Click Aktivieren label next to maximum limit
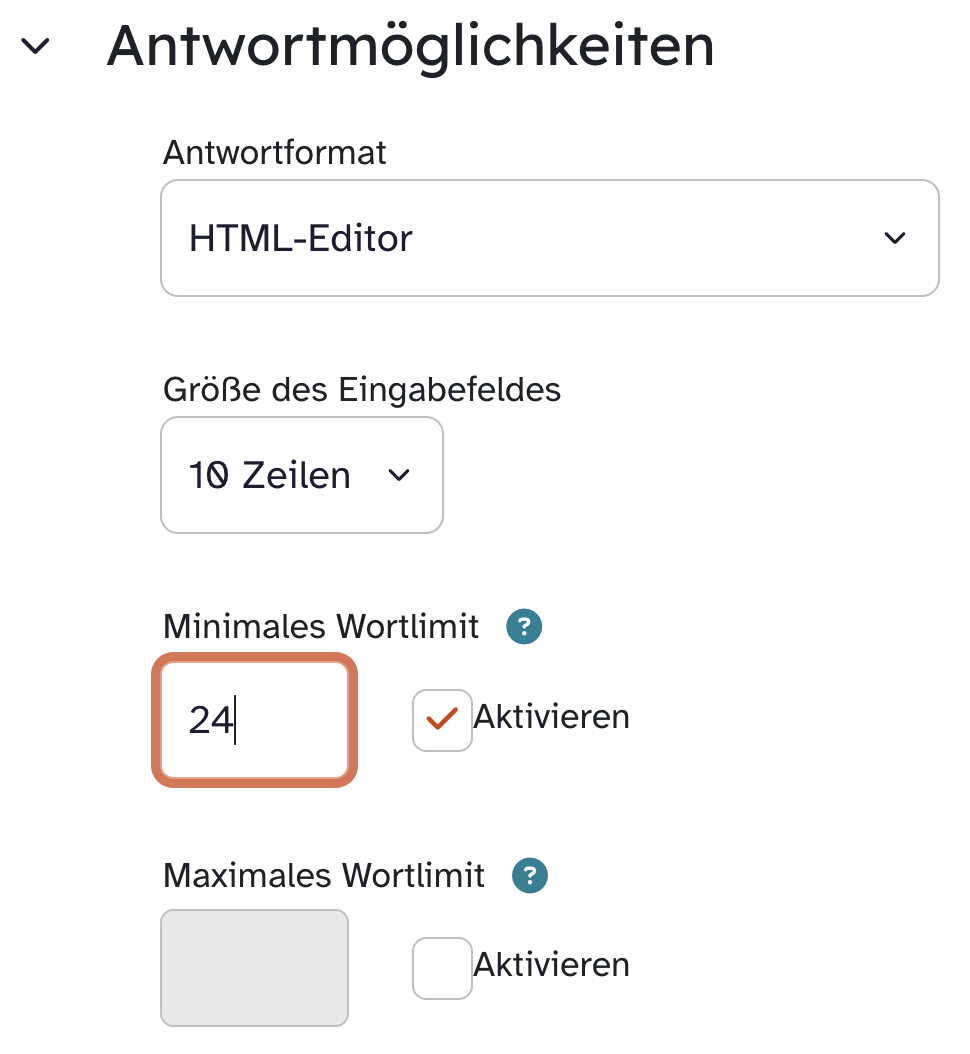The image size is (970, 1054). (x=551, y=965)
